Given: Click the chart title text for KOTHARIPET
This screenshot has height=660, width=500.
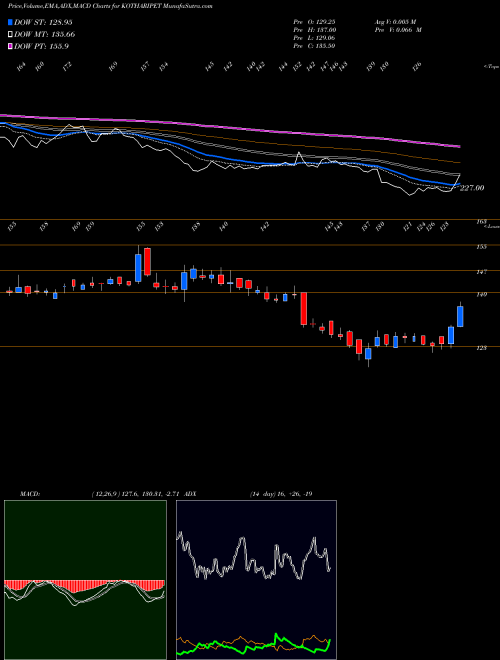Looking at the screenshot, I should click(110, 6).
